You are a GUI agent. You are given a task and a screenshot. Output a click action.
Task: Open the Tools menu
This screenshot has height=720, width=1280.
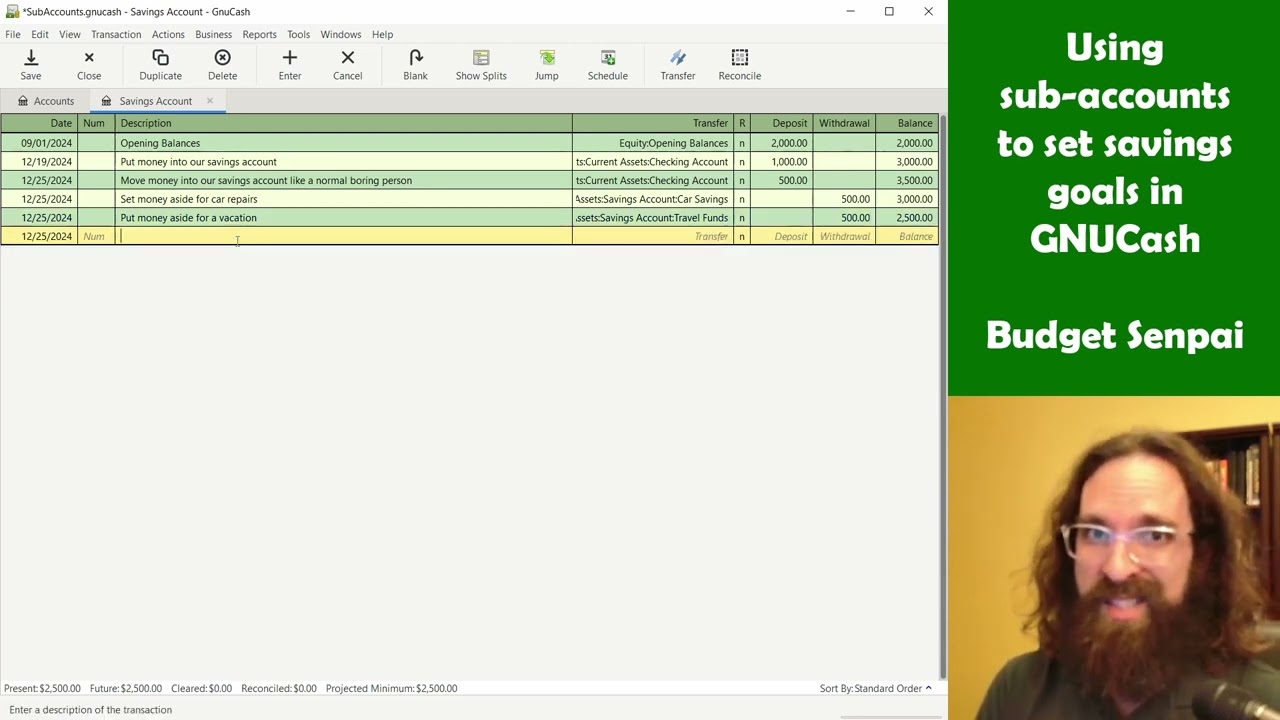(298, 34)
